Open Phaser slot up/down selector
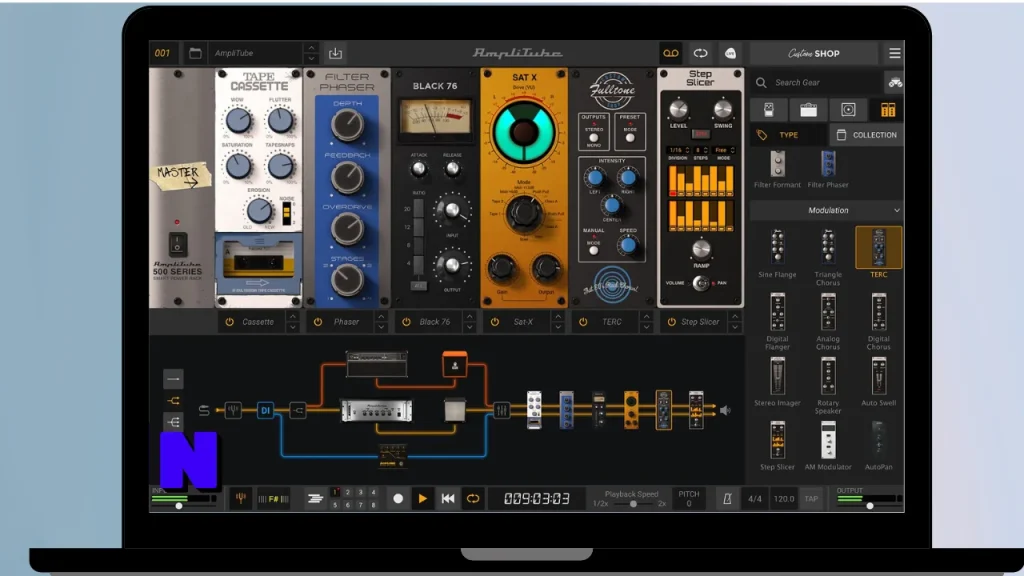 click(381, 322)
